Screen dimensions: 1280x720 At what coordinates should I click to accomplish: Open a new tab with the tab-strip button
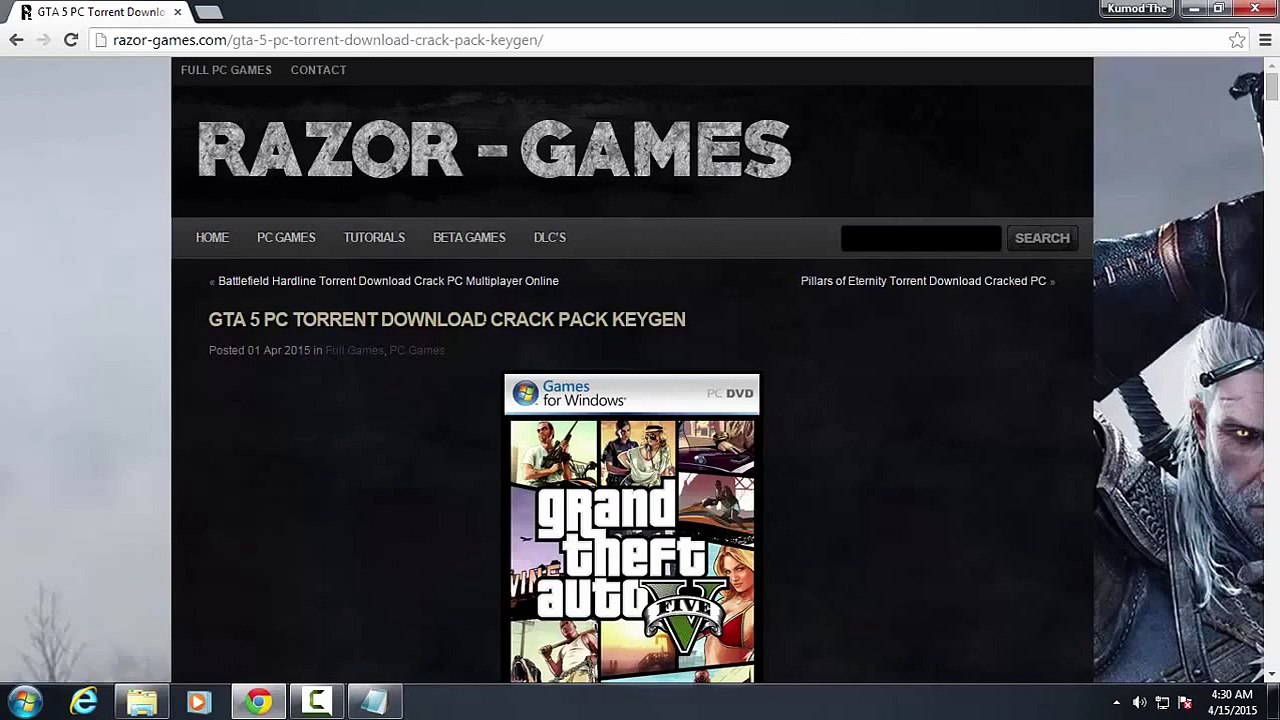(208, 12)
